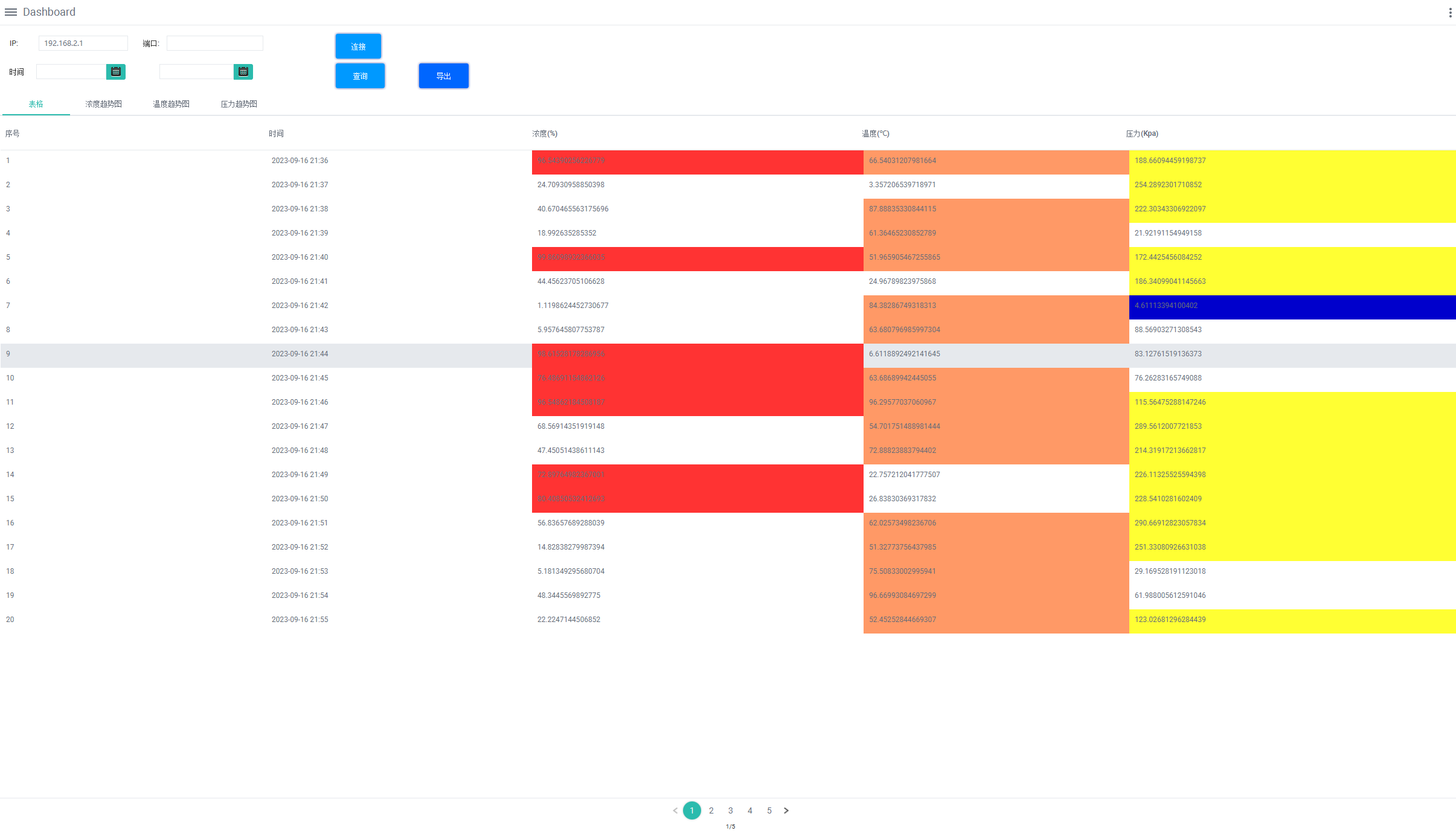Image resolution: width=1456 pixels, height=831 pixels.
Task: Go to page 2
Action: click(x=711, y=810)
